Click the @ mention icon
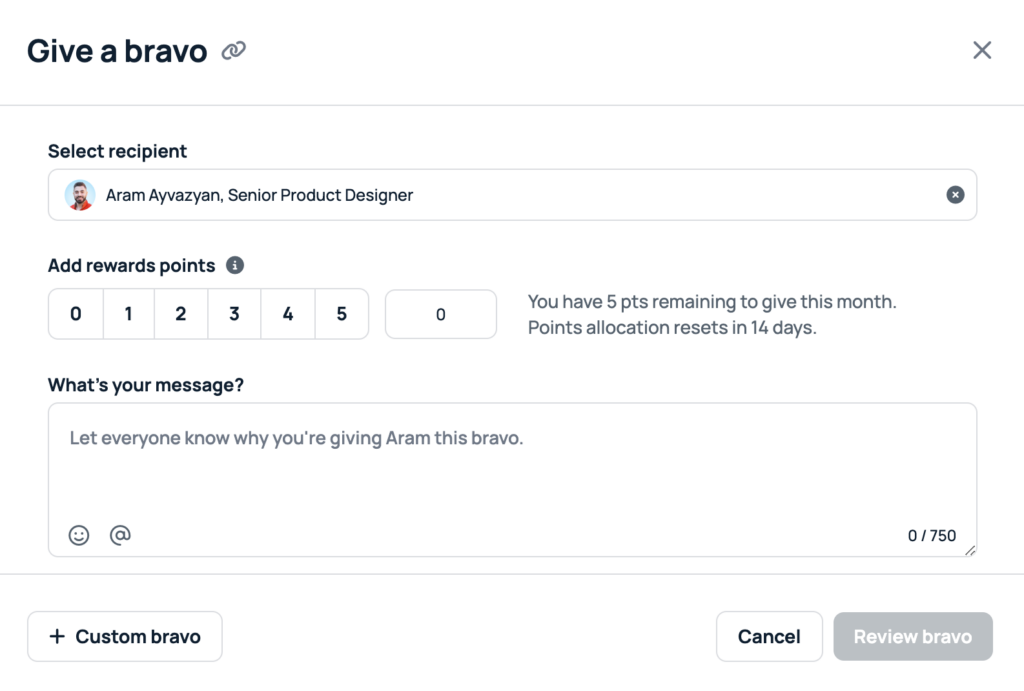The width and height of the screenshot is (1024, 691). (120, 535)
